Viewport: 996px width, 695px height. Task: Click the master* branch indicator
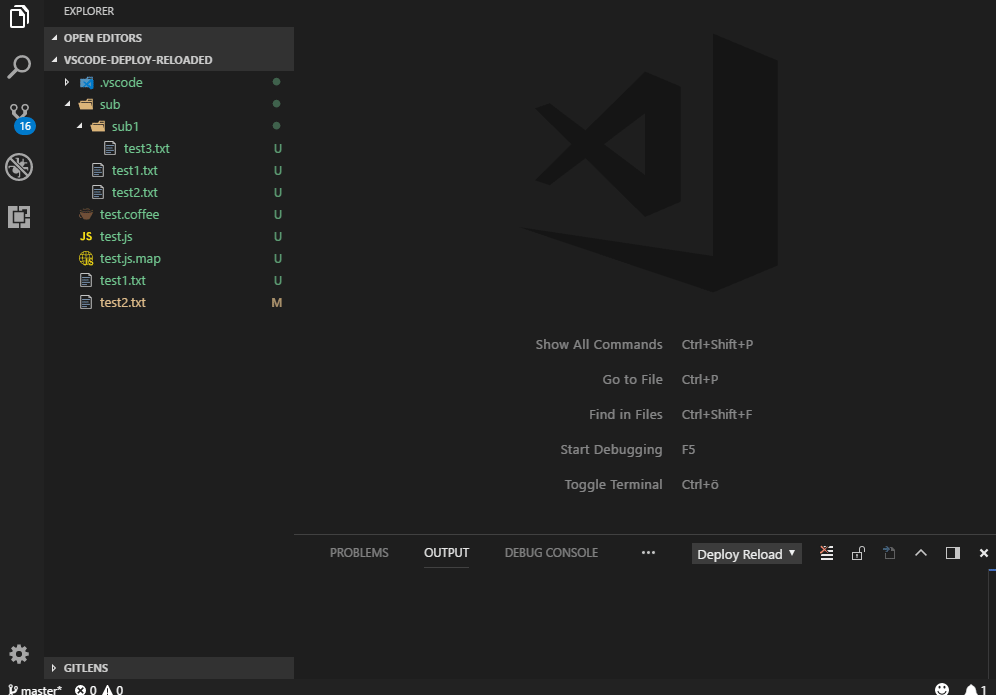(x=35, y=689)
